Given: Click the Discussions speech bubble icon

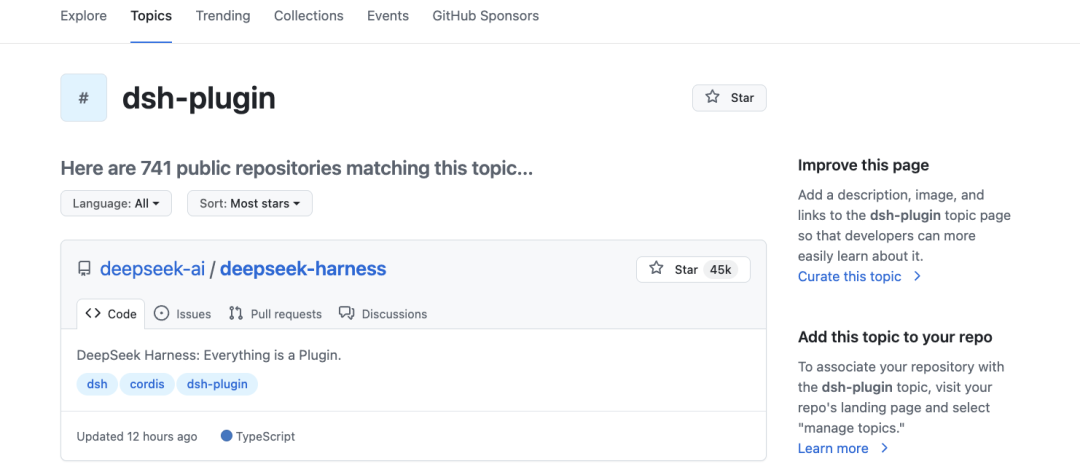Looking at the screenshot, I should 346,314.
